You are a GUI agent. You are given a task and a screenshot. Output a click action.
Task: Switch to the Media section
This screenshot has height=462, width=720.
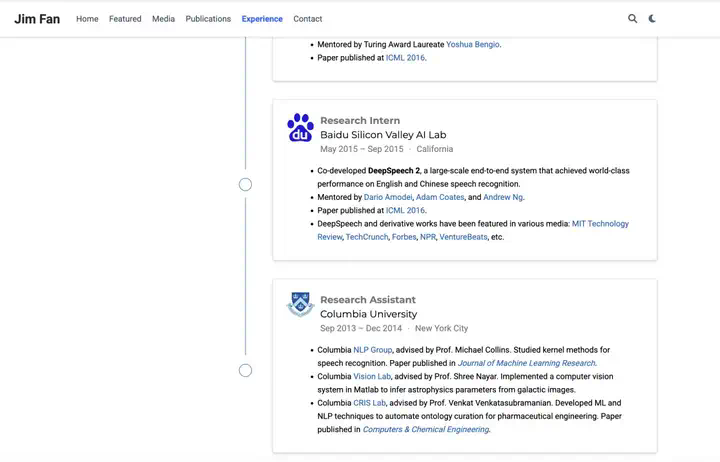pyautogui.click(x=163, y=19)
